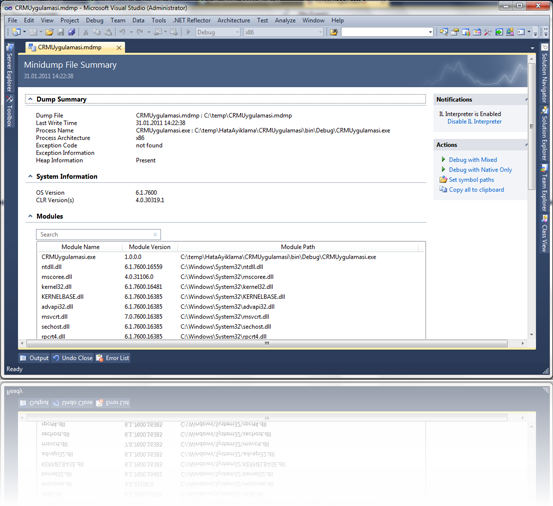This screenshot has width=553, height=506.
Task: Sort by Module Name column header
Action: pyautogui.click(x=80, y=247)
